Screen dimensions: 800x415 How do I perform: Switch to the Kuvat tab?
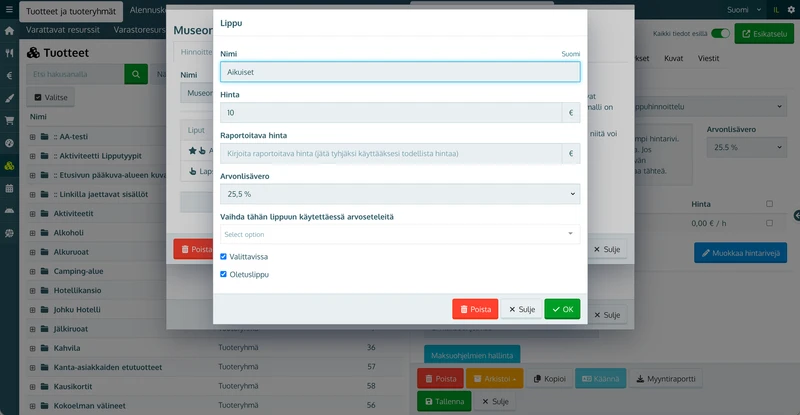(x=673, y=58)
